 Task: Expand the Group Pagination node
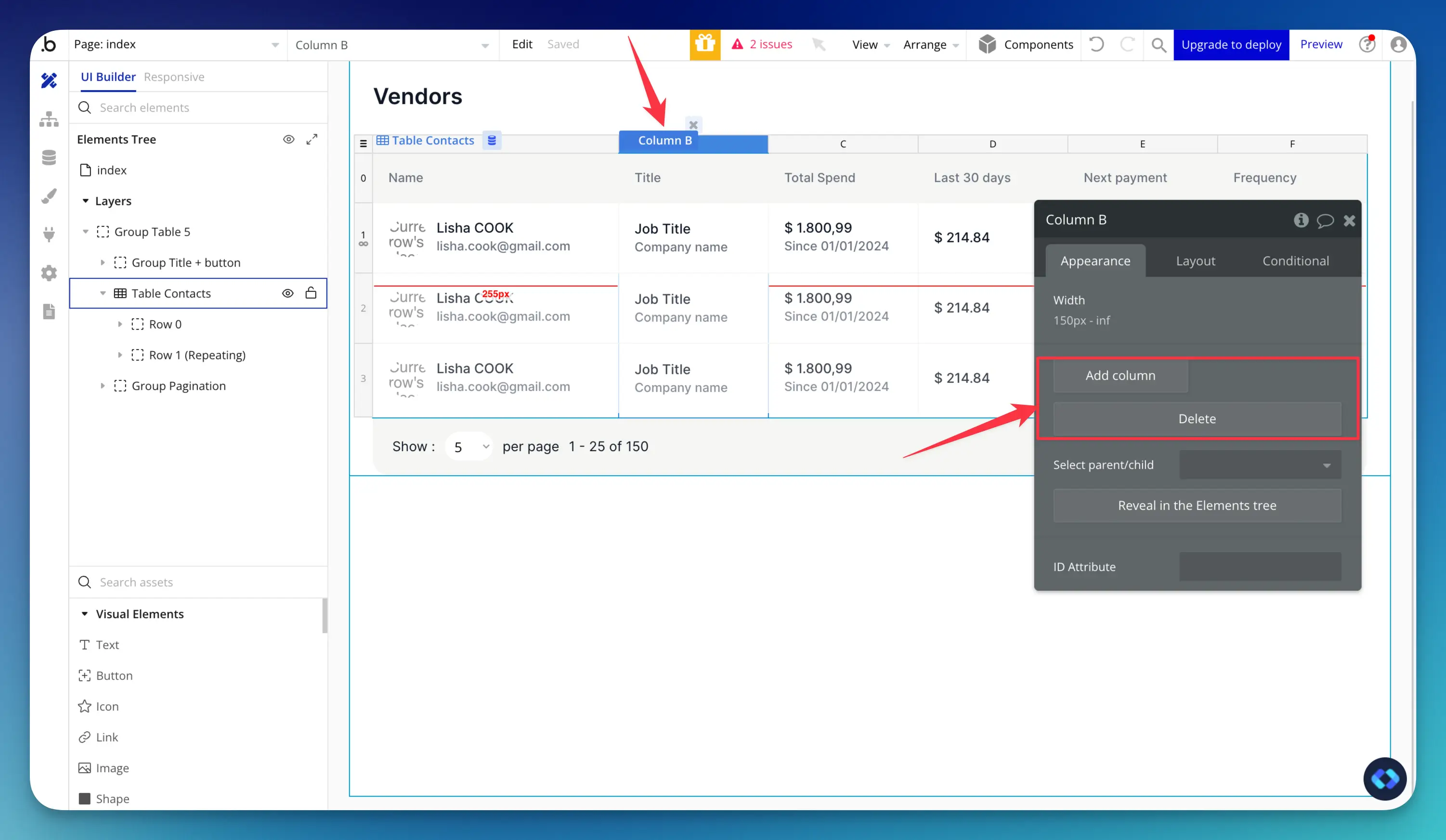103,386
